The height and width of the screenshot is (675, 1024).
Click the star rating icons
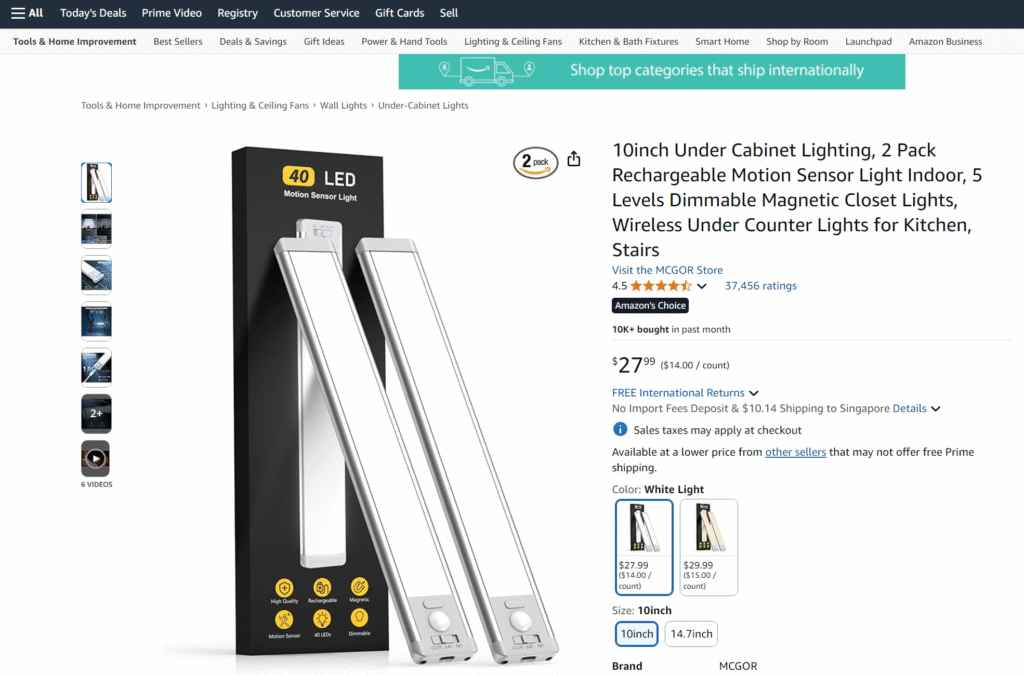click(660, 286)
